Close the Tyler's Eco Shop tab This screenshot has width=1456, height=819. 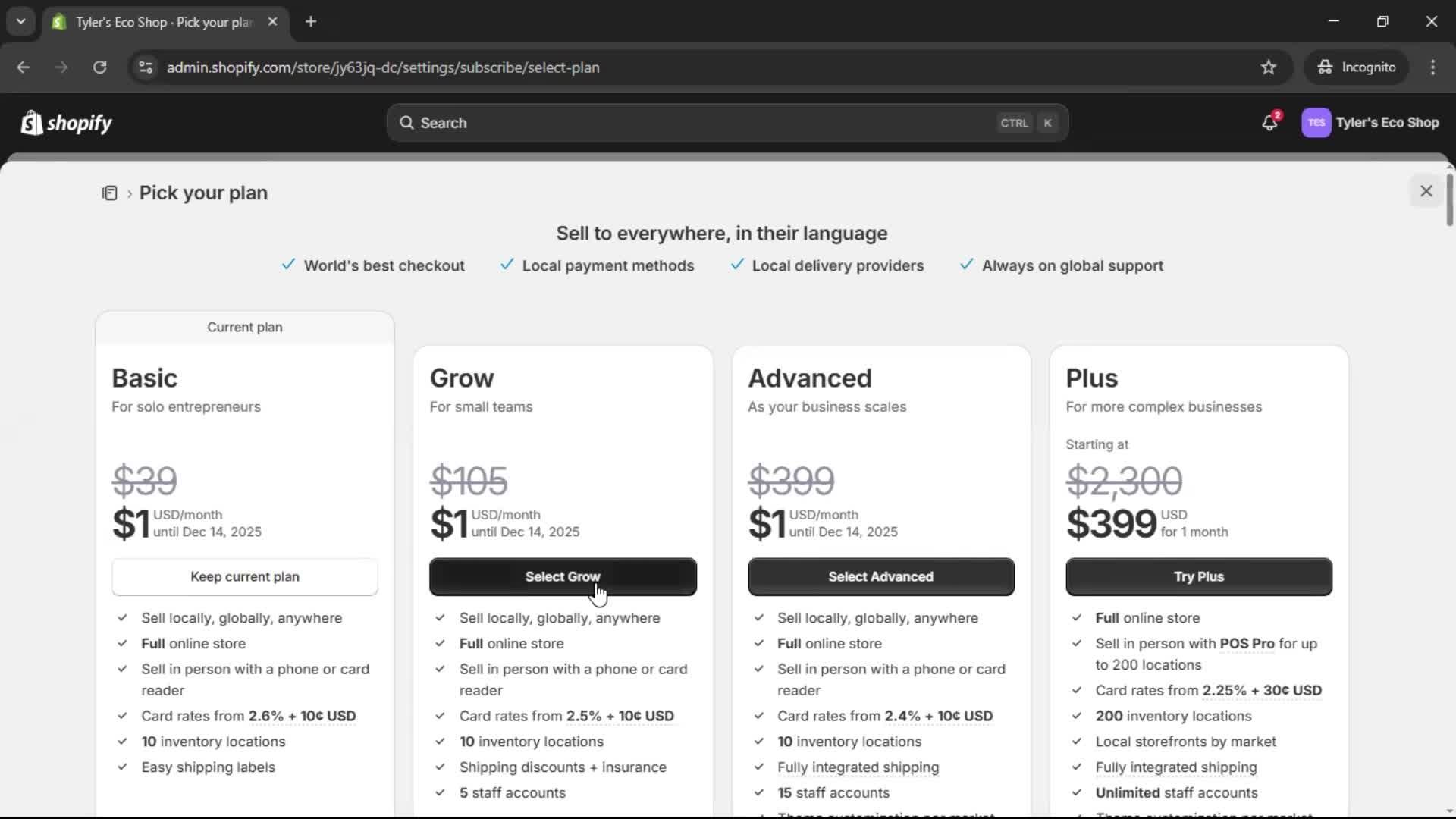pyautogui.click(x=272, y=22)
